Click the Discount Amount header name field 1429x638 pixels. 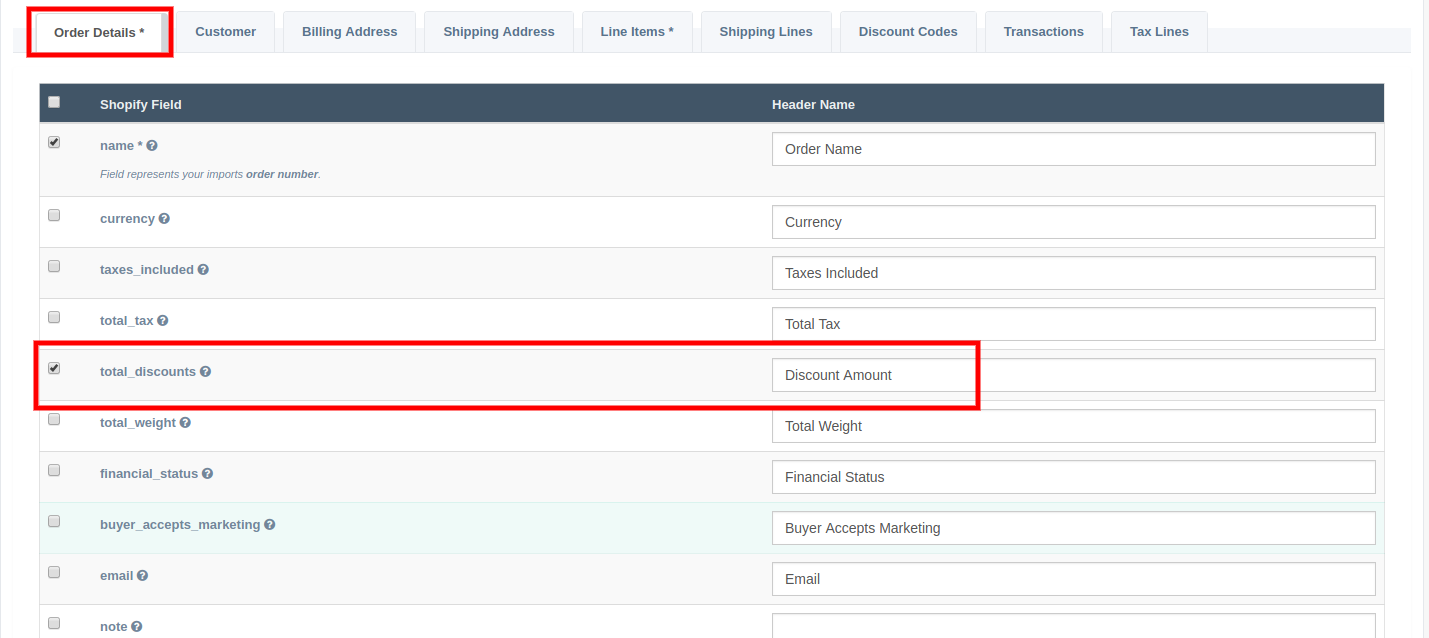(x=1073, y=375)
